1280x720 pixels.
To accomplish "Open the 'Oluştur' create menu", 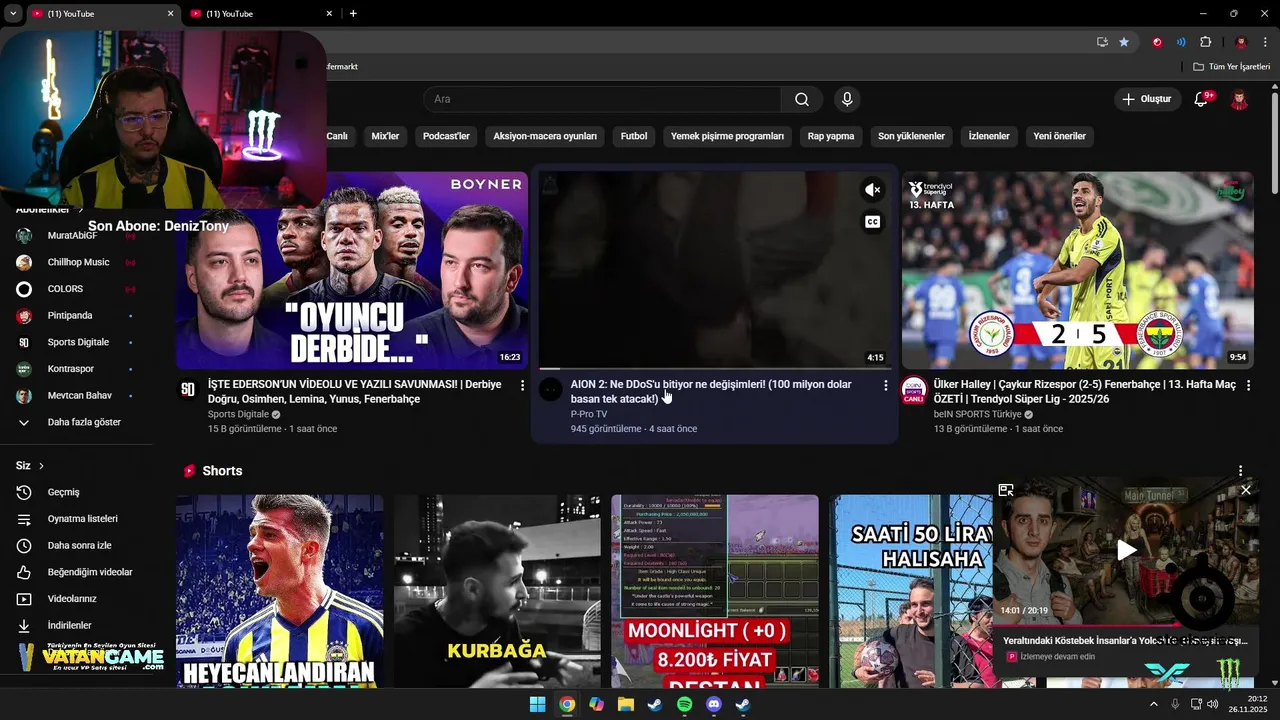I will point(1146,99).
